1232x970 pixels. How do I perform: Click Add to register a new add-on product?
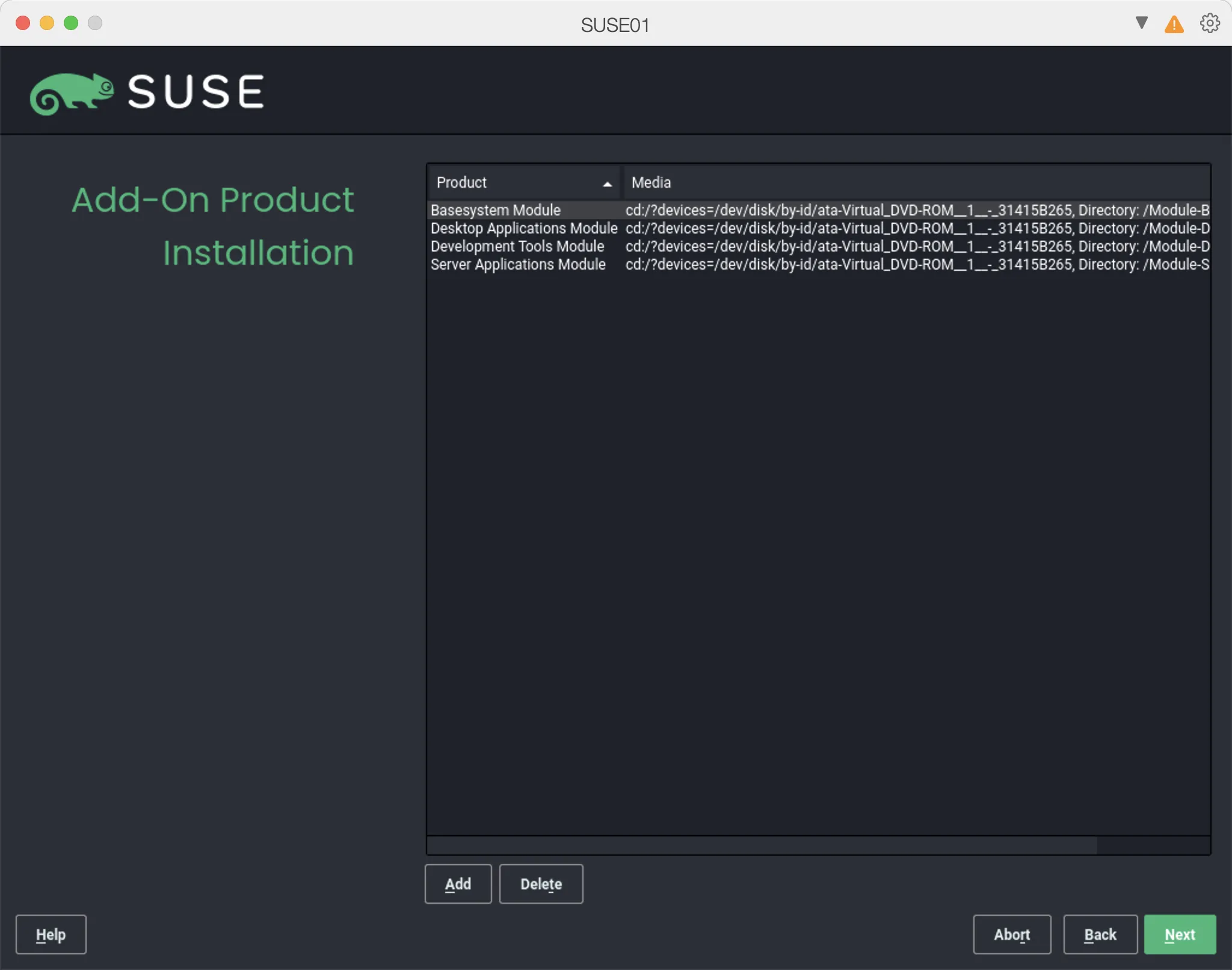(457, 883)
